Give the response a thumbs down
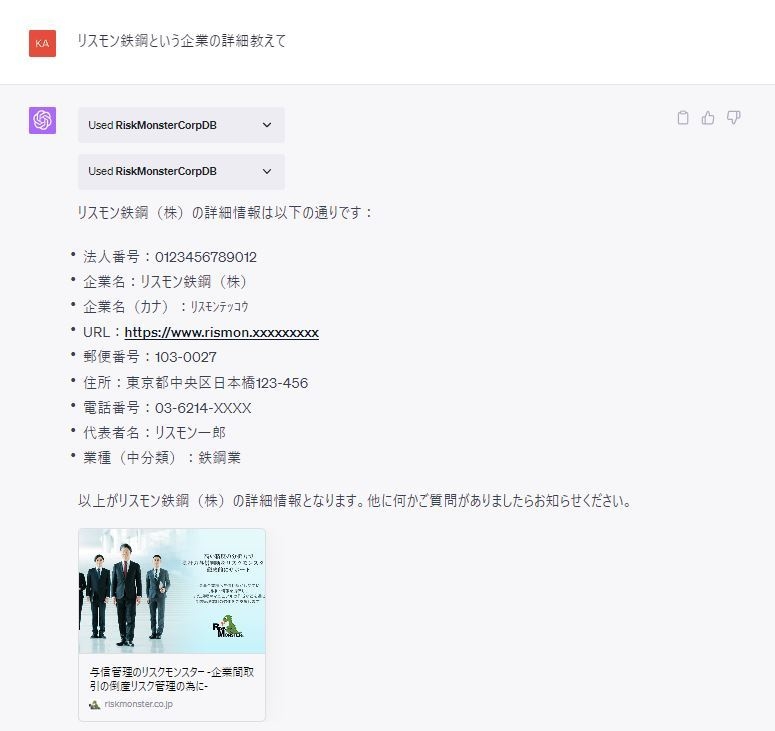The width and height of the screenshot is (775, 731). 734,118
